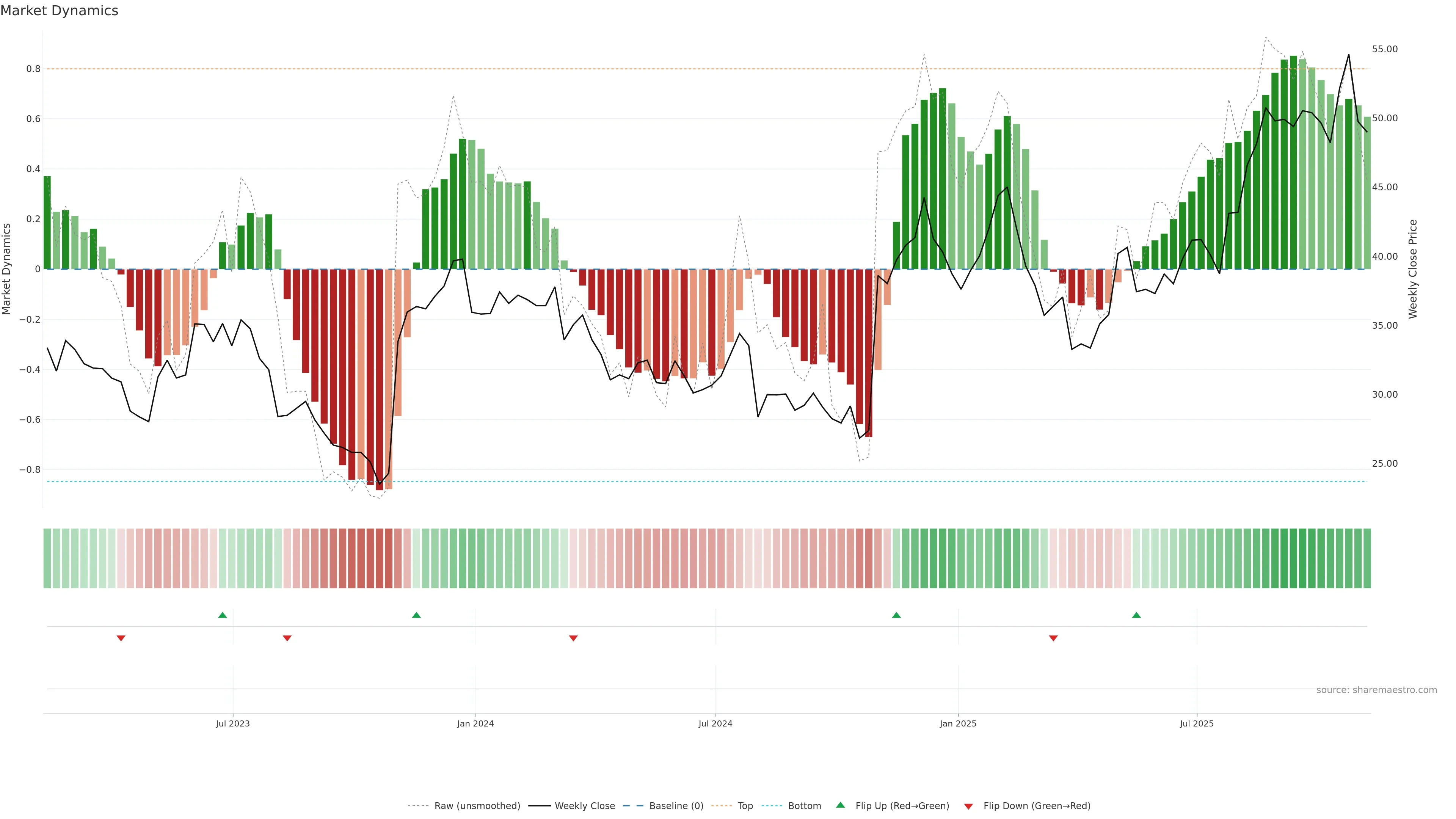Click the Weekly Close Price axis title
The width and height of the screenshot is (1456, 819).
(1413, 269)
